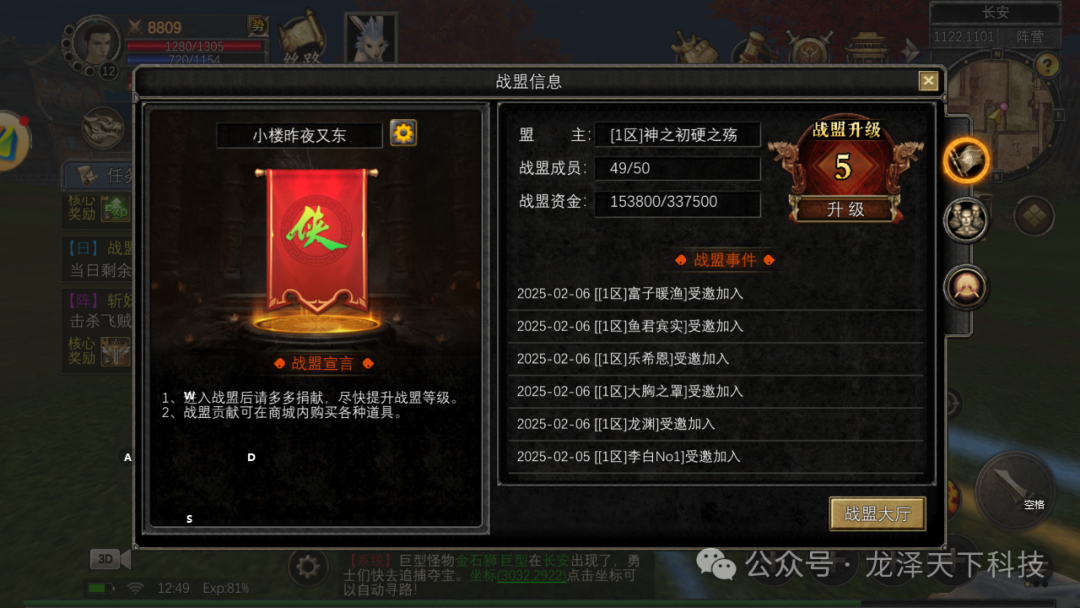
Task: Close the 战盟信息 dialog
Action: pyautogui.click(x=928, y=81)
